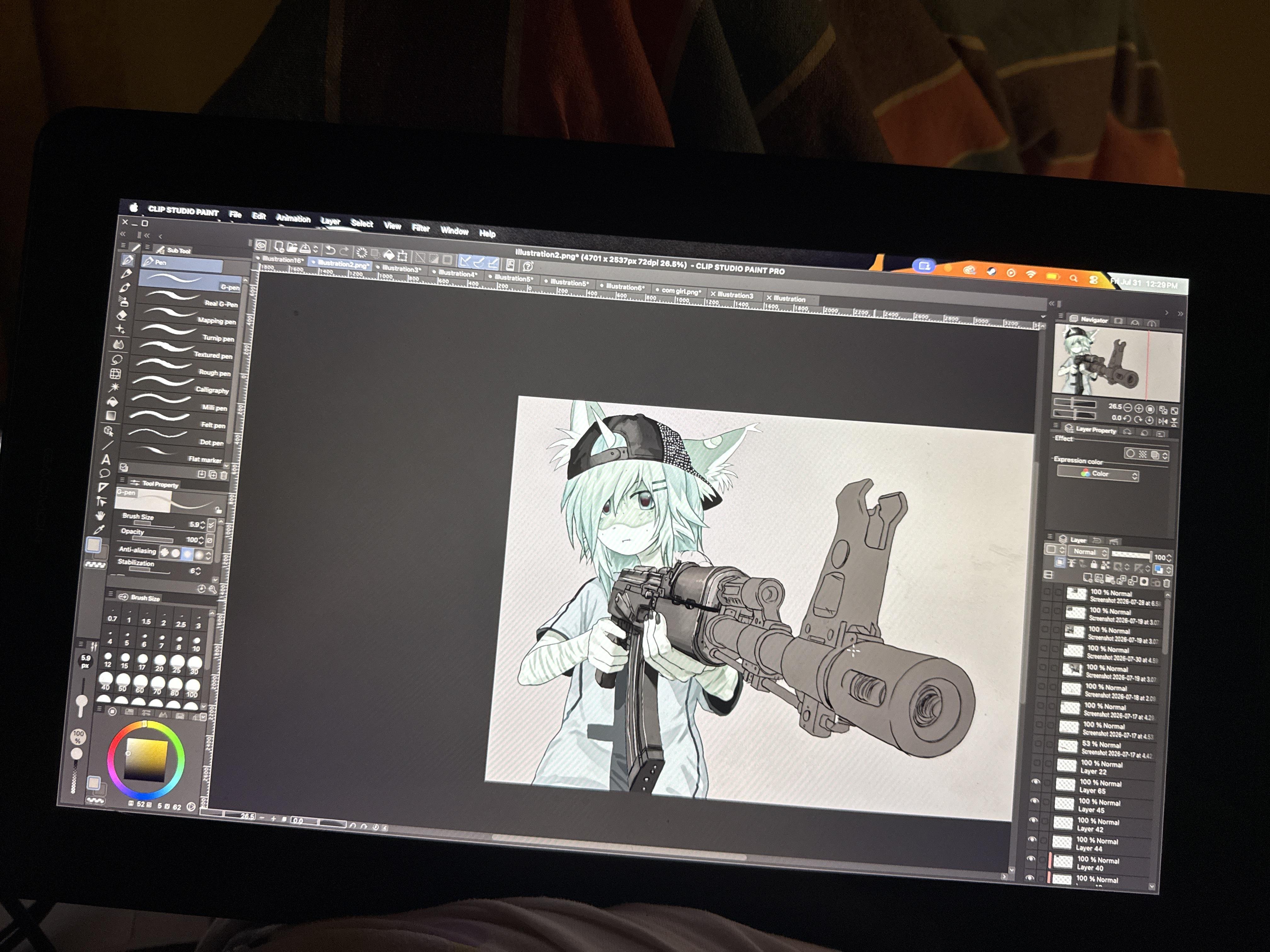1270x952 pixels.
Task: Select the Balloon tool
Action: pos(105,473)
